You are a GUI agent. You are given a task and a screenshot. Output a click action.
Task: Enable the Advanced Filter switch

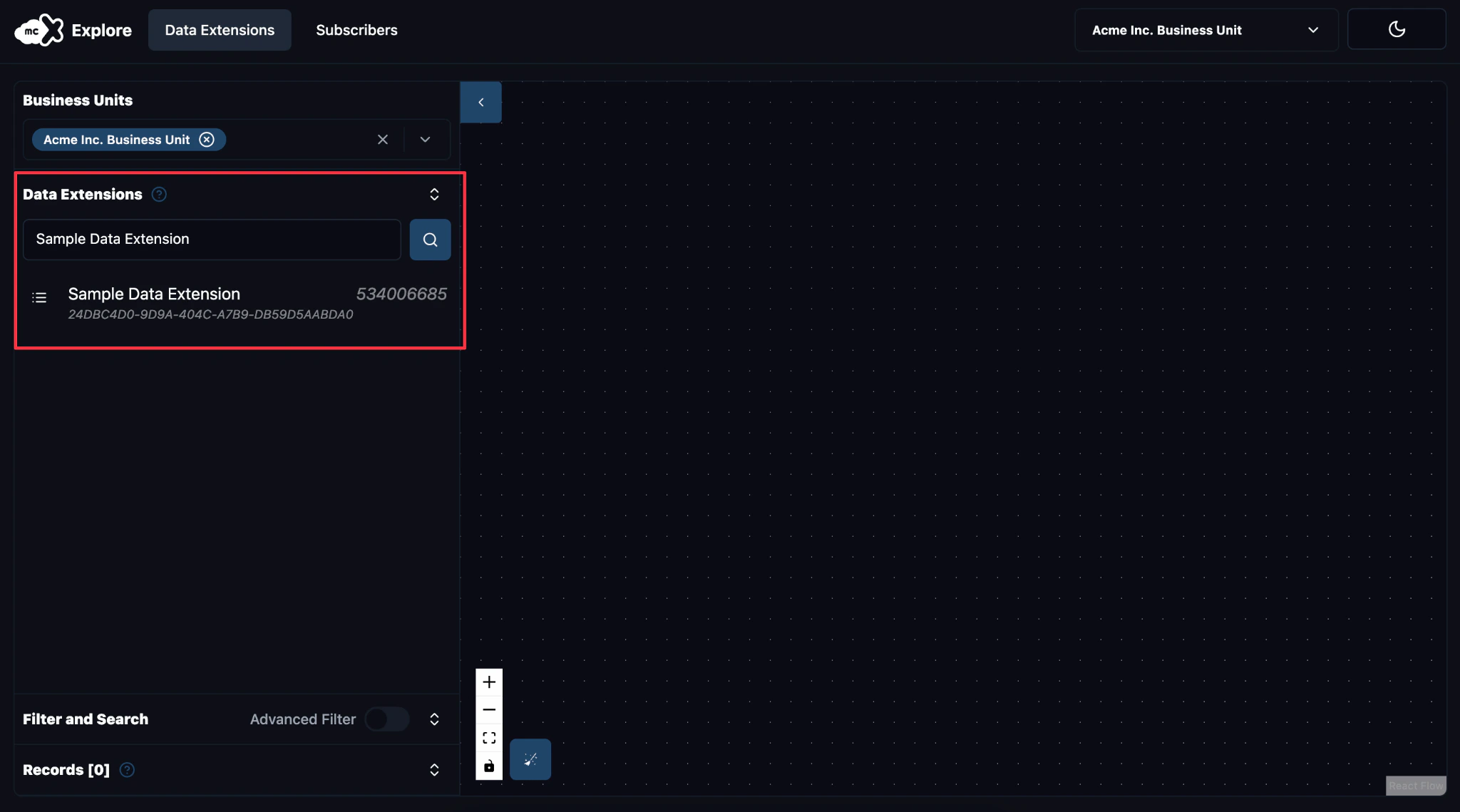point(387,719)
